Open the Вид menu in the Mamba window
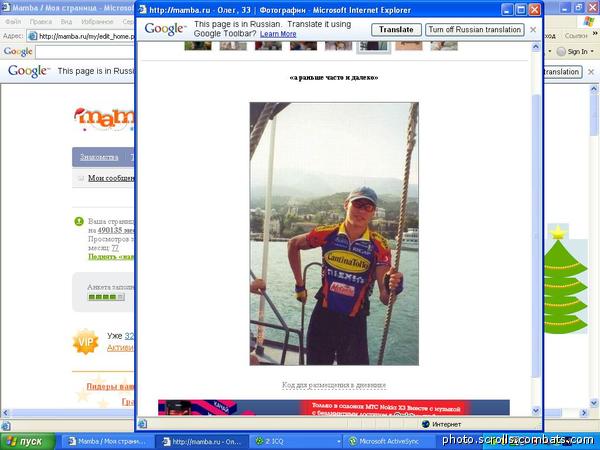This screenshot has height=450, width=600. tap(66, 22)
